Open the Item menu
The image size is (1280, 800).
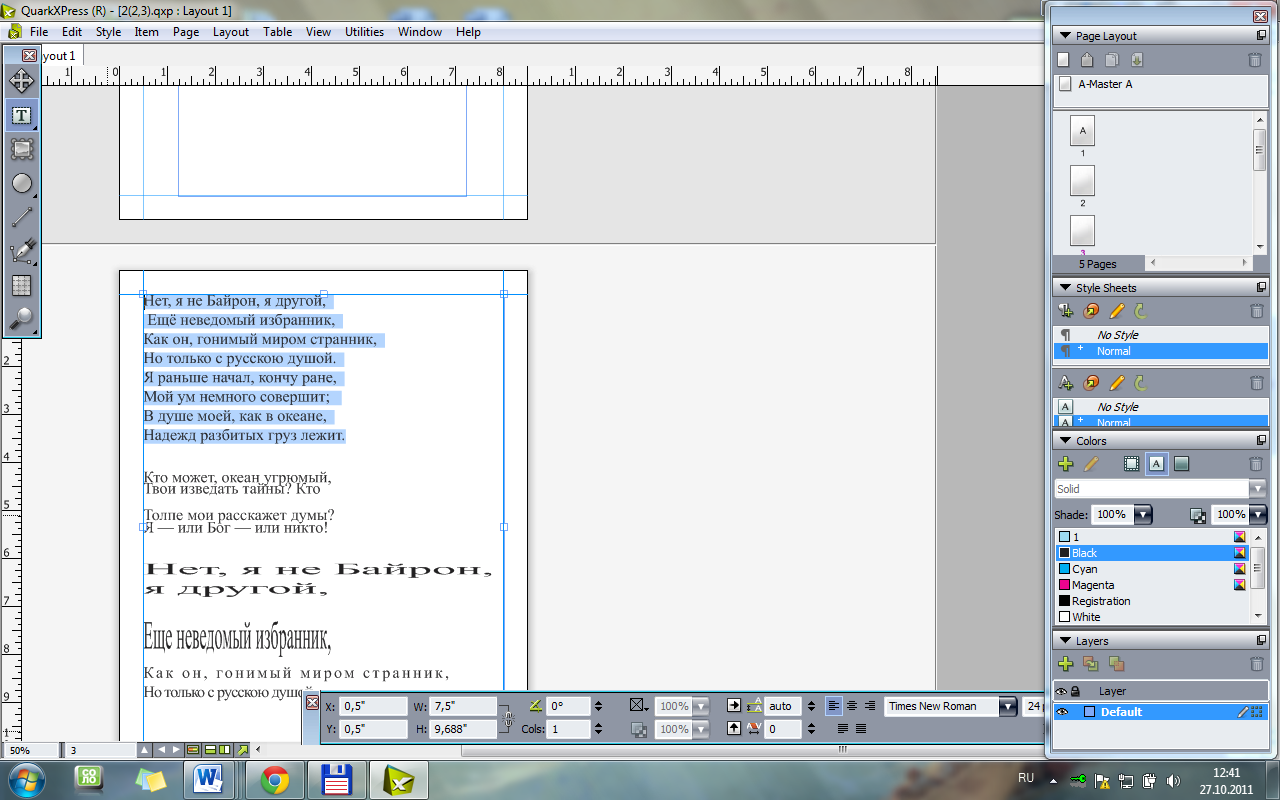(x=147, y=32)
